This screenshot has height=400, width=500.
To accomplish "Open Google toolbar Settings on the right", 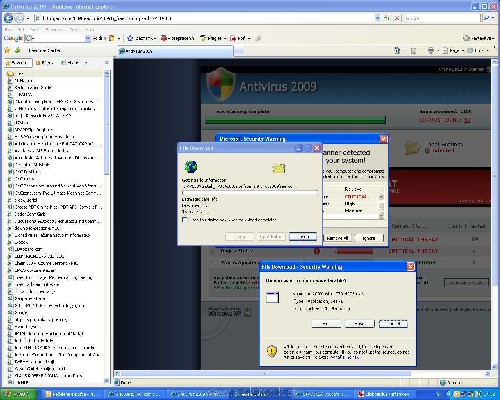I will (x=478, y=38).
